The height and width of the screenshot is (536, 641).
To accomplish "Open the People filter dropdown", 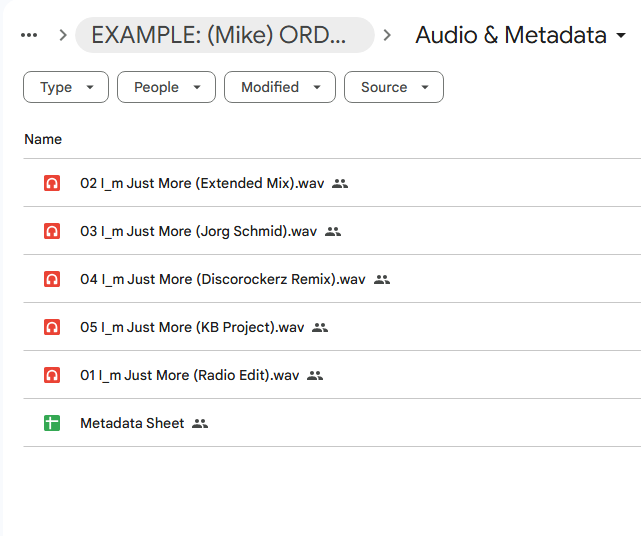I will pos(166,87).
